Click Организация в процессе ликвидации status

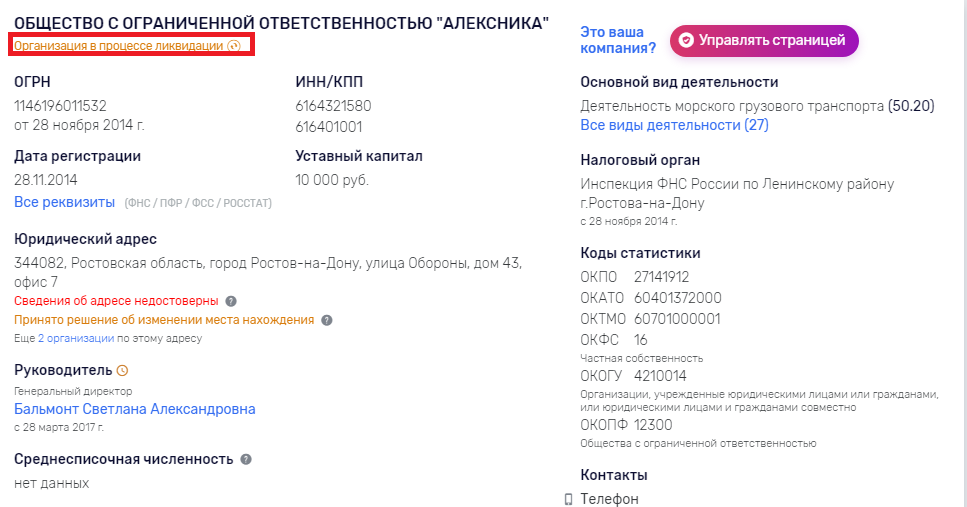118,46
